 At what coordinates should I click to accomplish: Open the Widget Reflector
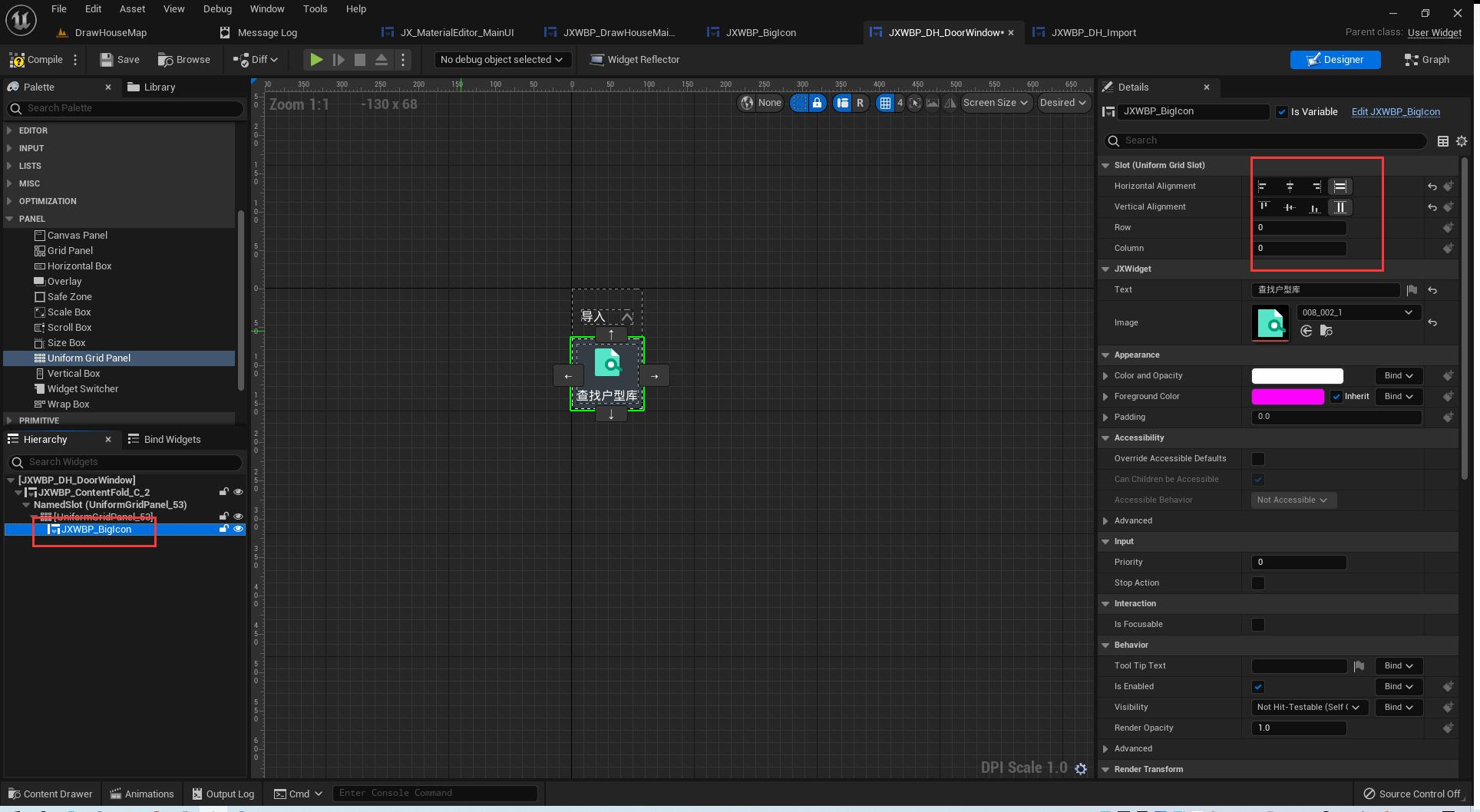[634, 59]
